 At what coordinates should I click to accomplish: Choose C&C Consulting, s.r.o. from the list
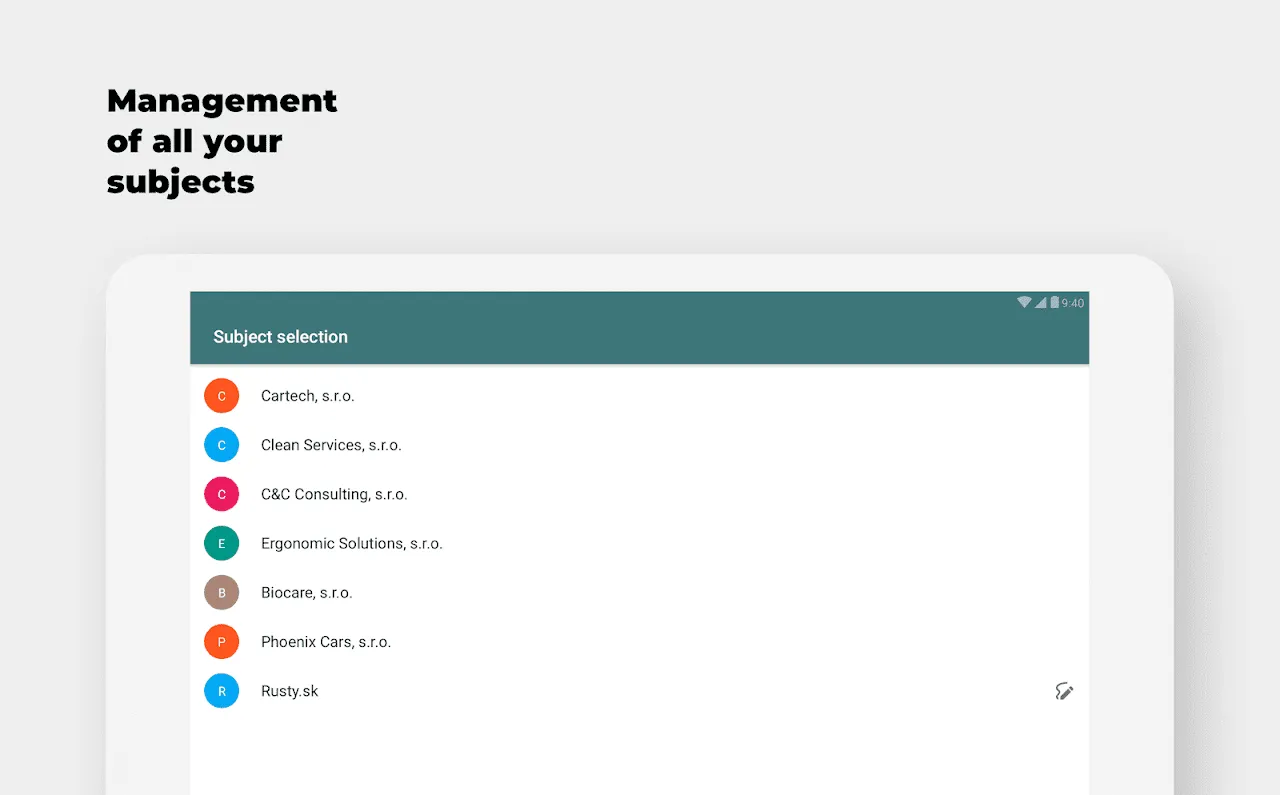(x=639, y=494)
